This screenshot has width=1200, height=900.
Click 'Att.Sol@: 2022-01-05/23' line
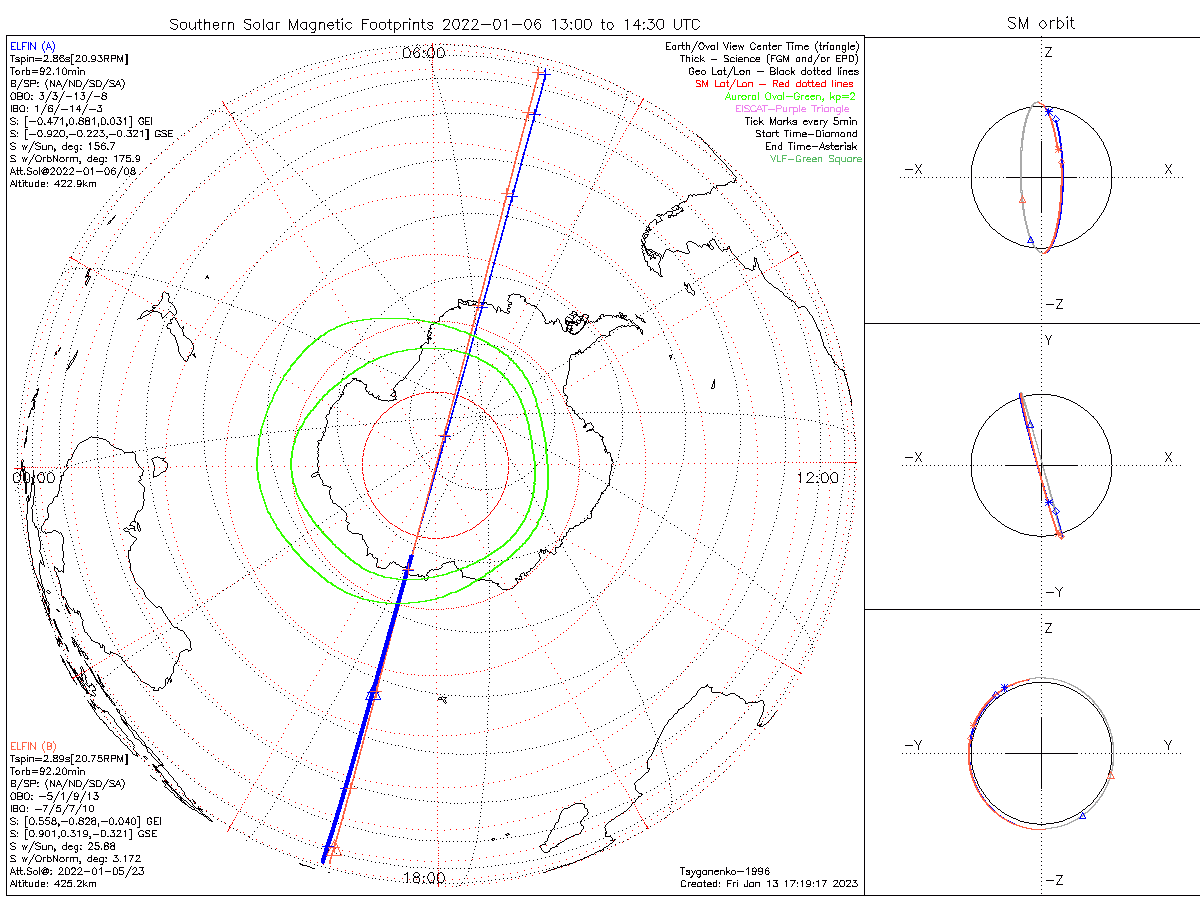click(x=76, y=870)
